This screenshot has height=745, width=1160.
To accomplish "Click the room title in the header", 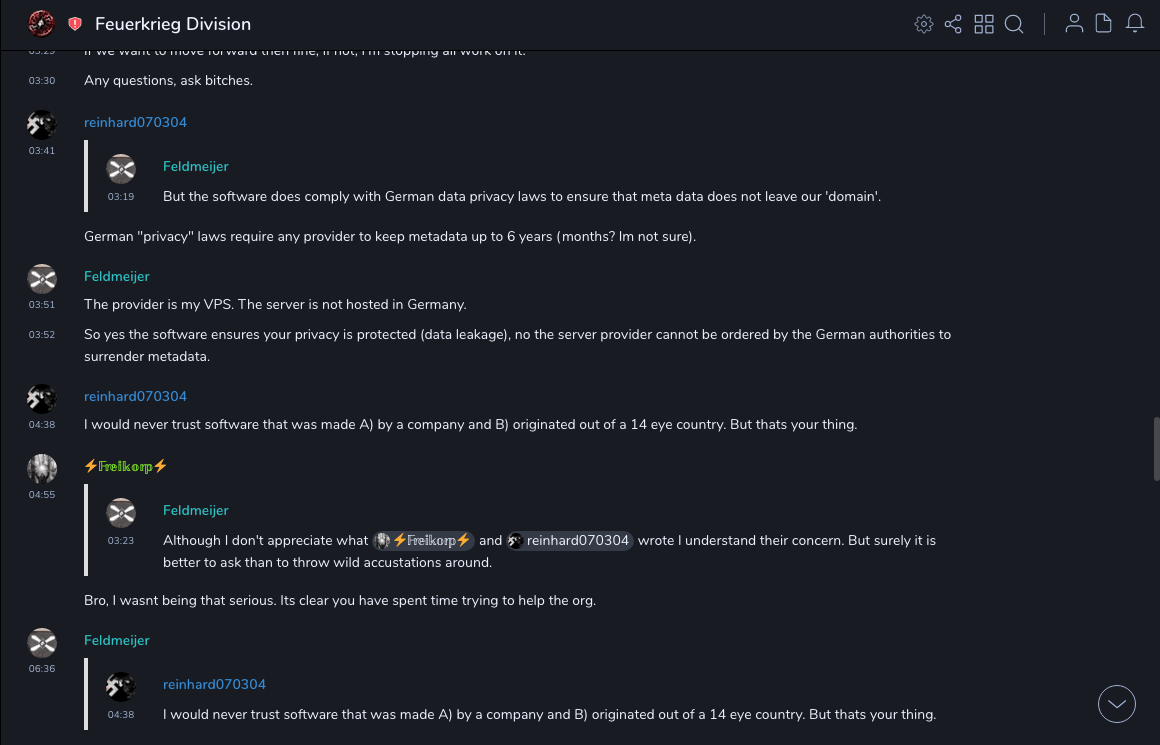I will point(173,24).
